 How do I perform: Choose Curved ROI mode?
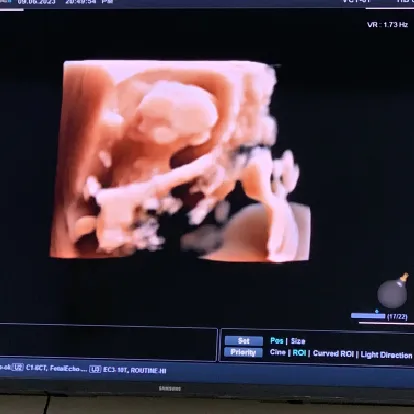(x=333, y=354)
